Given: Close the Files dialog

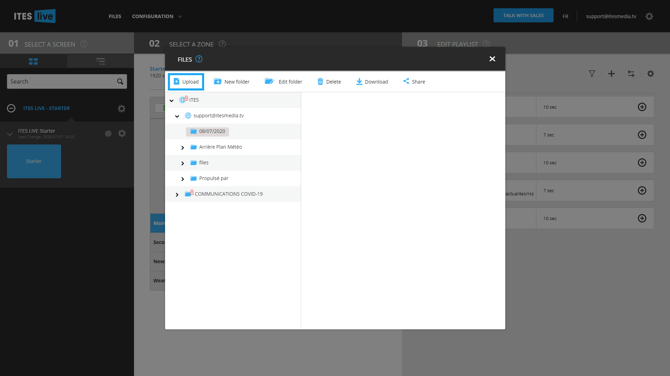Looking at the screenshot, I should click(492, 59).
